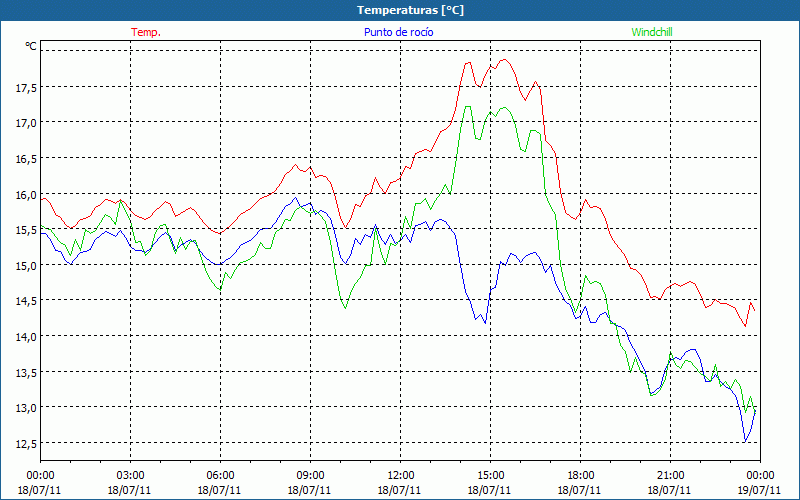This screenshot has height=500, width=800.
Task: Click the 15,0 y-axis value
Action: 26,266
